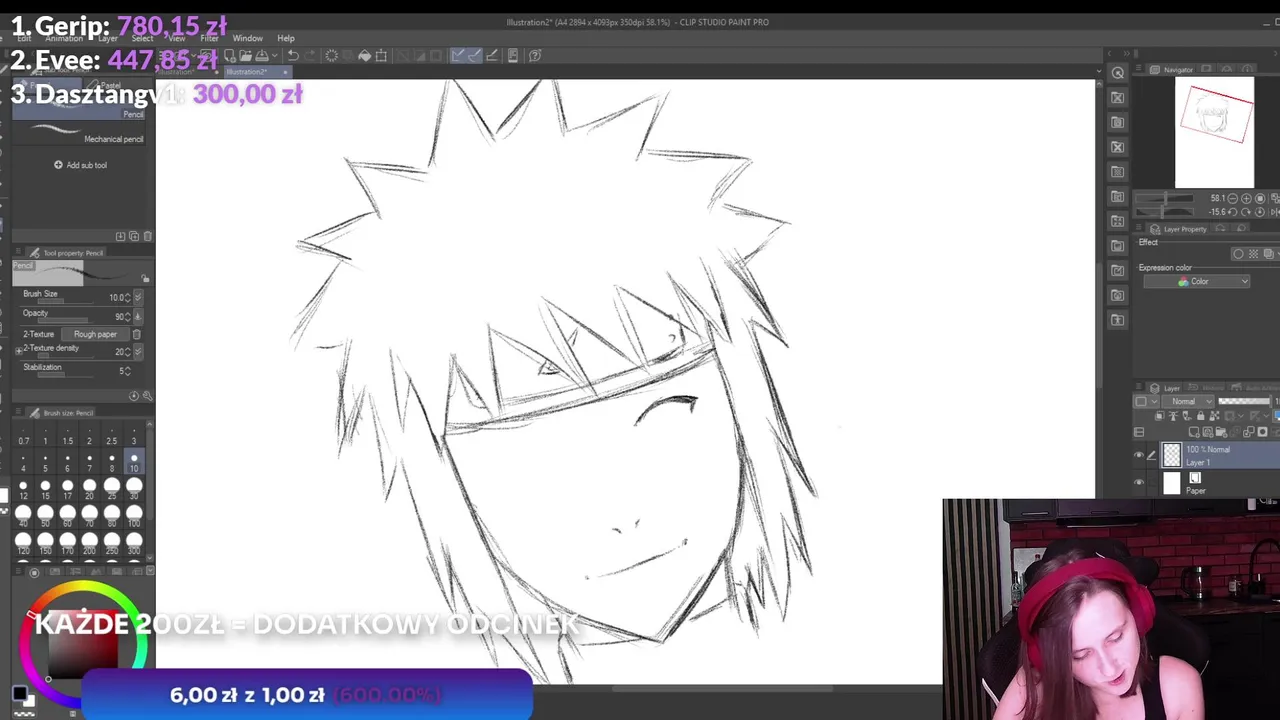
Task: Select the Layer panel tab
Action: tap(1166, 388)
